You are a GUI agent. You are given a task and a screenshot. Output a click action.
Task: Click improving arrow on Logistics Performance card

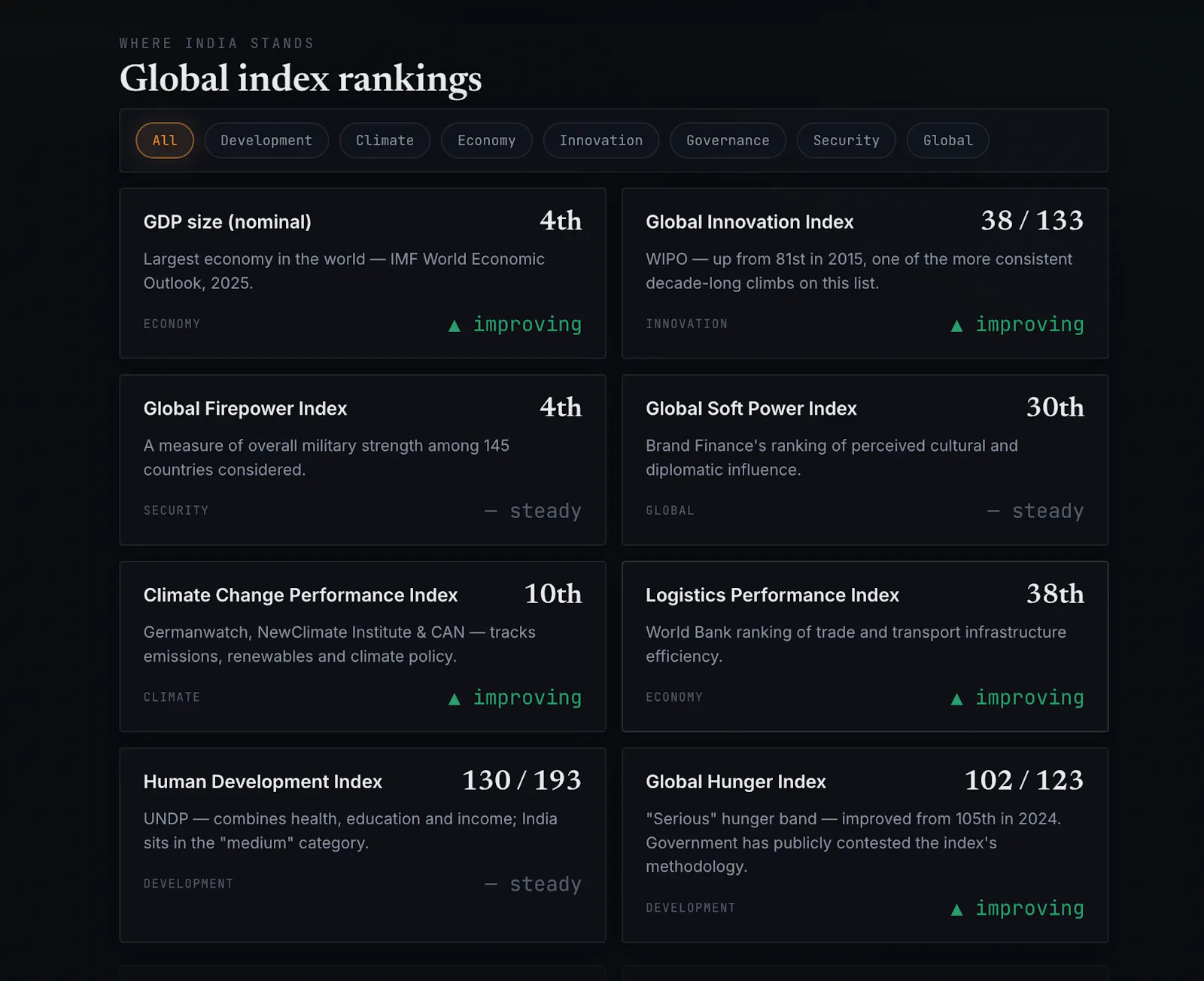pos(956,699)
